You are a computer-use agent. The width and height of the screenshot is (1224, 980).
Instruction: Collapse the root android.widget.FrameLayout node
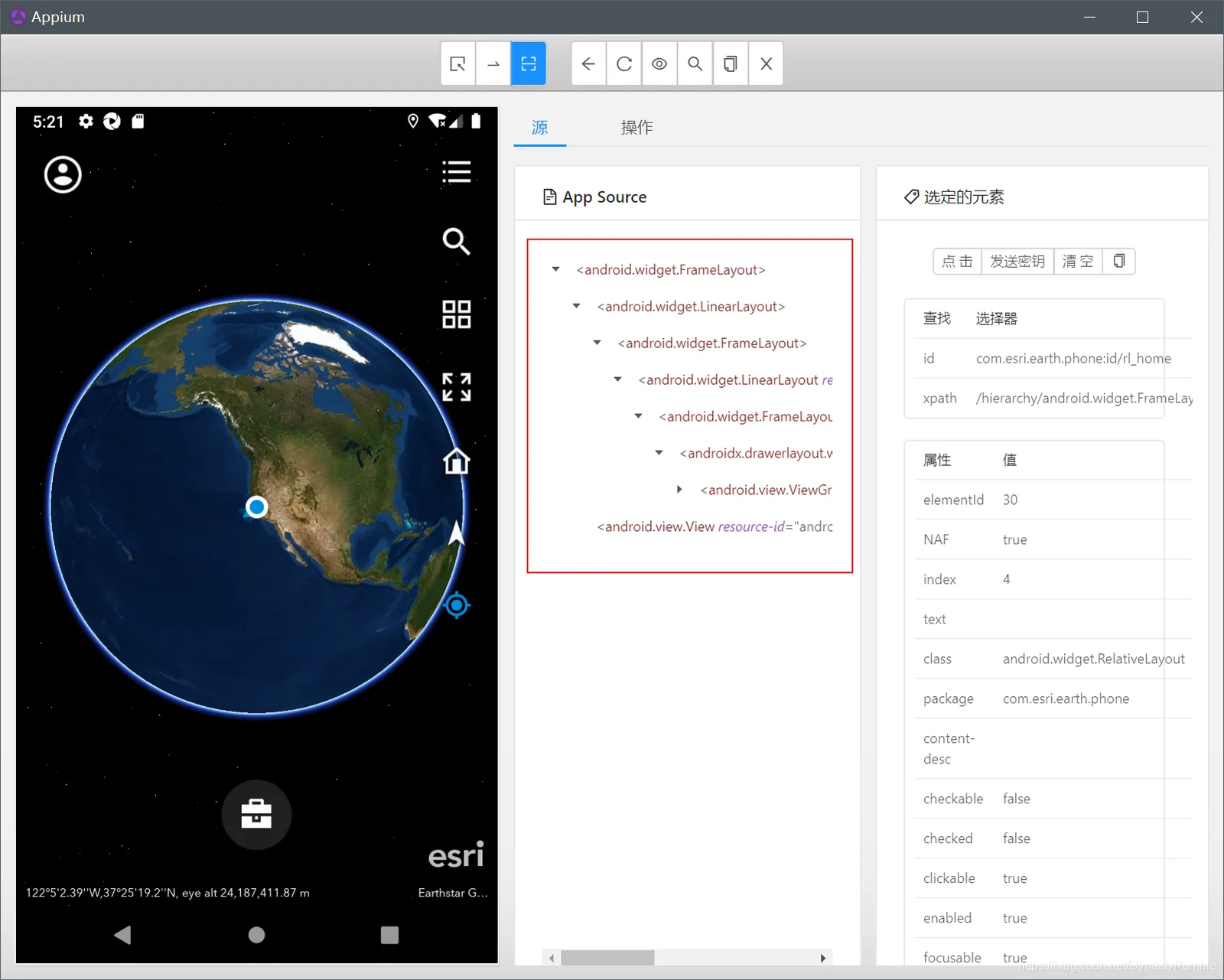pos(556,269)
